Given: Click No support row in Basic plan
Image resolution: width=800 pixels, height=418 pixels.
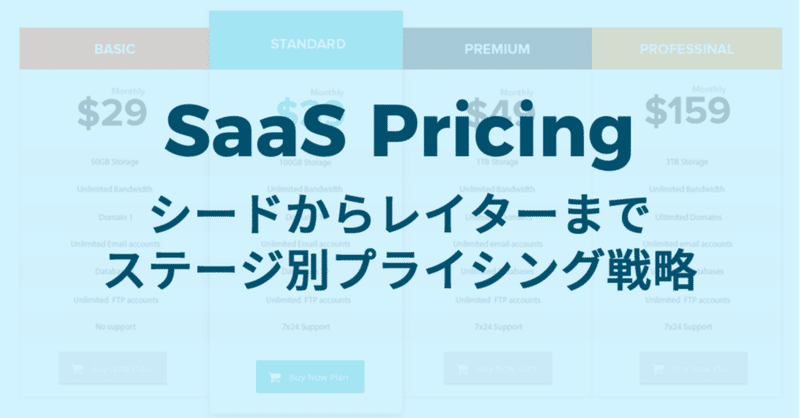Looking at the screenshot, I should [x=114, y=327].
